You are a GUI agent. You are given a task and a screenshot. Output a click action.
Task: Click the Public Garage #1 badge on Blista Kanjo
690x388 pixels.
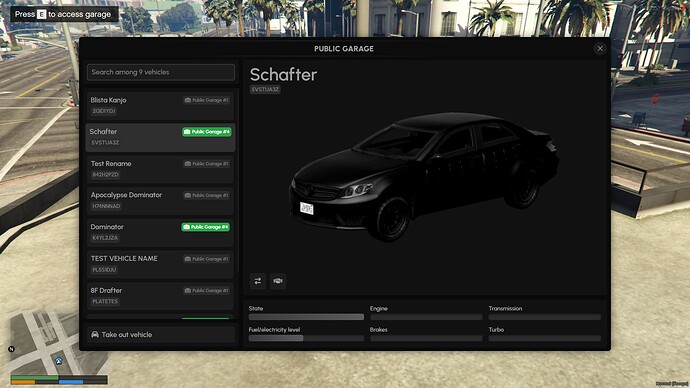click(207, 100)
